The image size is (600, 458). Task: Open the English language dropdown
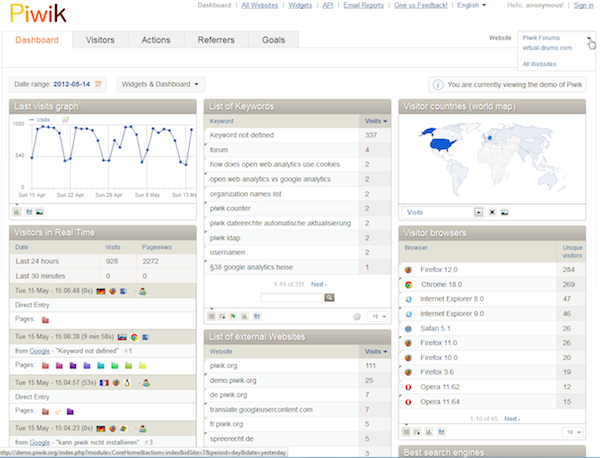pos(471,5)
